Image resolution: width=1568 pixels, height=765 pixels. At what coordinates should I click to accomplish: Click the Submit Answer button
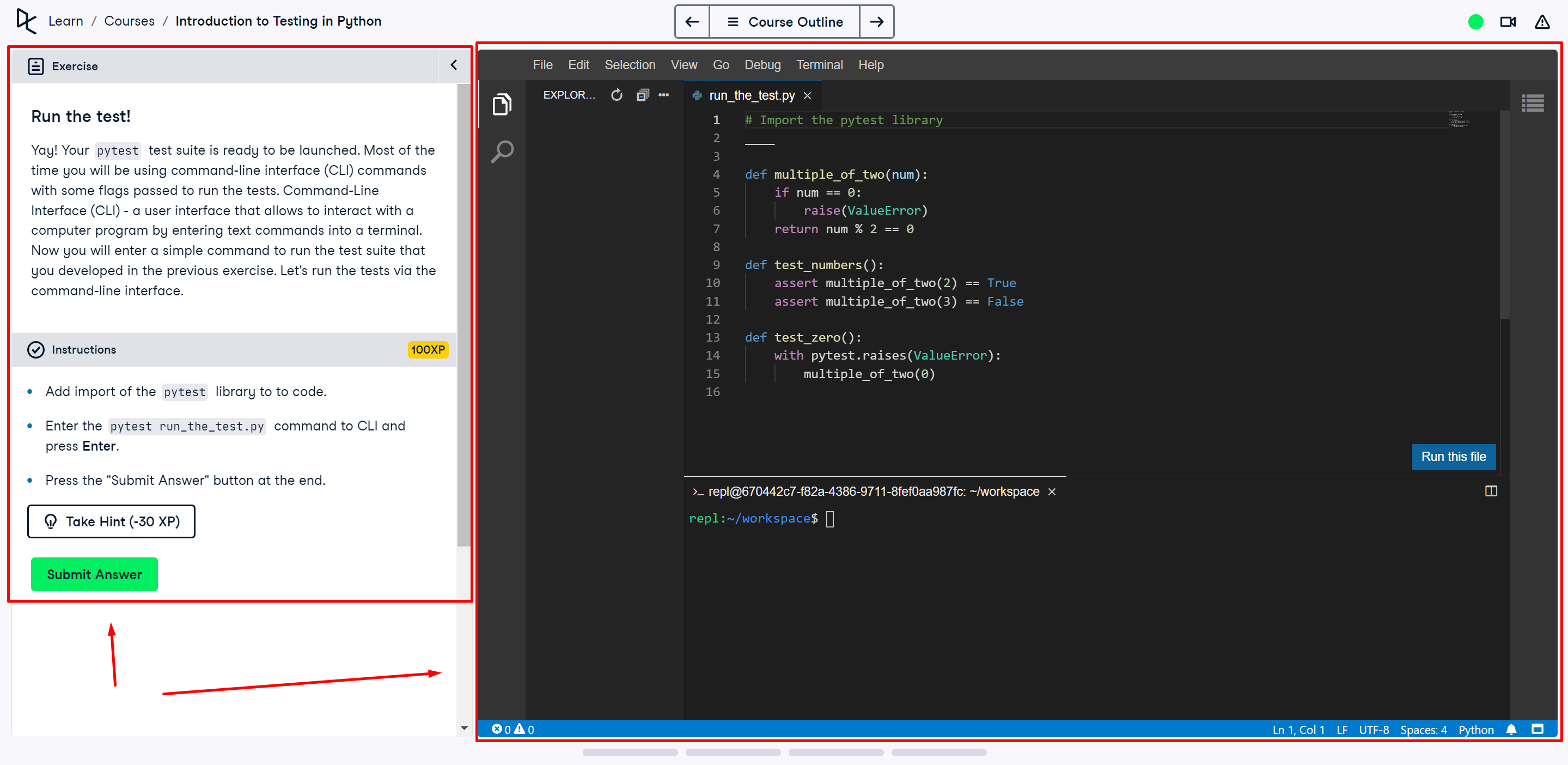[x=94, y=574]
